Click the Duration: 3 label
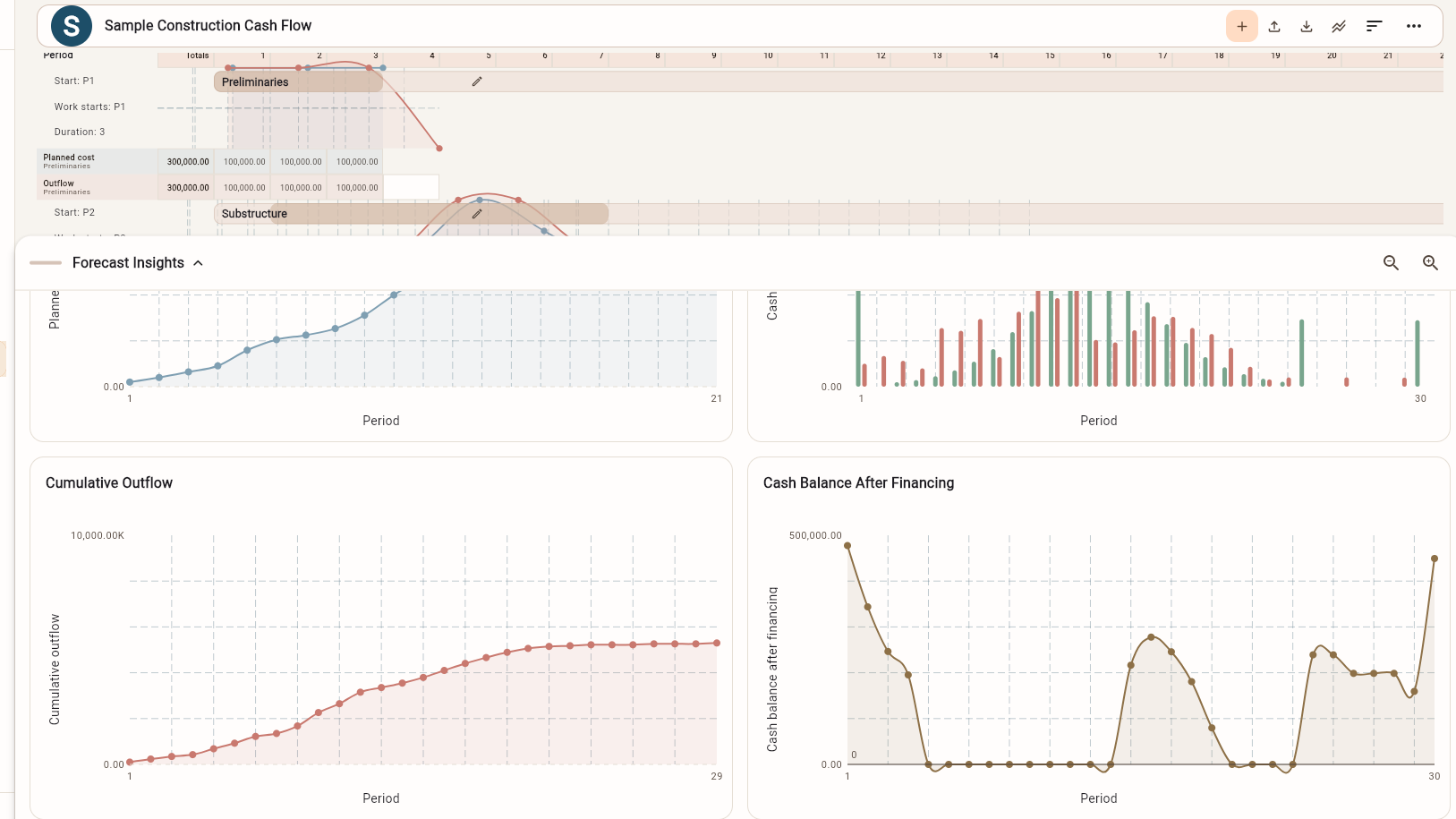1456x819 pixels. (x=80, y=132)
